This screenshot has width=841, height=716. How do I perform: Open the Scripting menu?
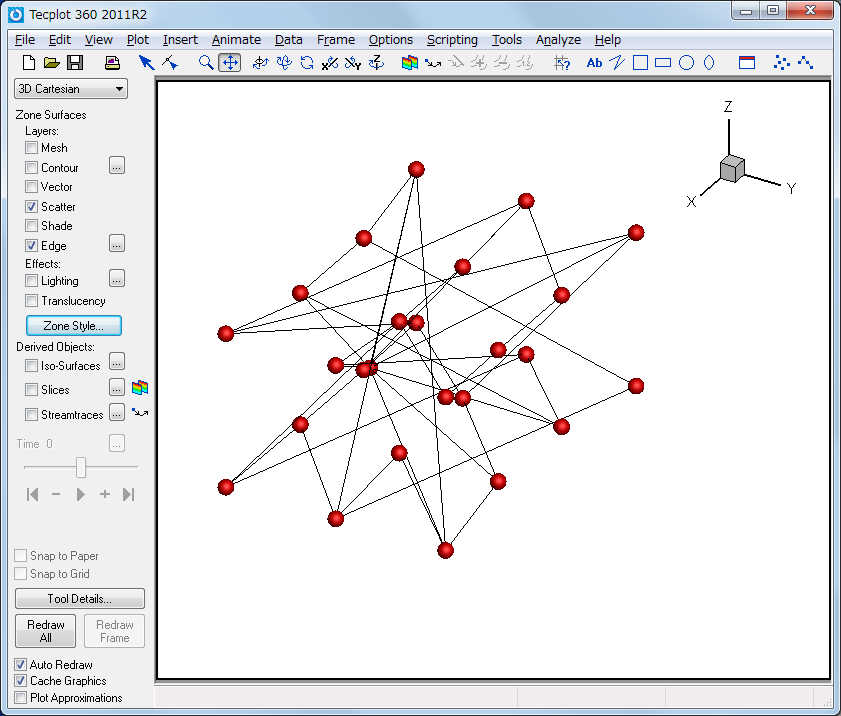tap(452, 40)
